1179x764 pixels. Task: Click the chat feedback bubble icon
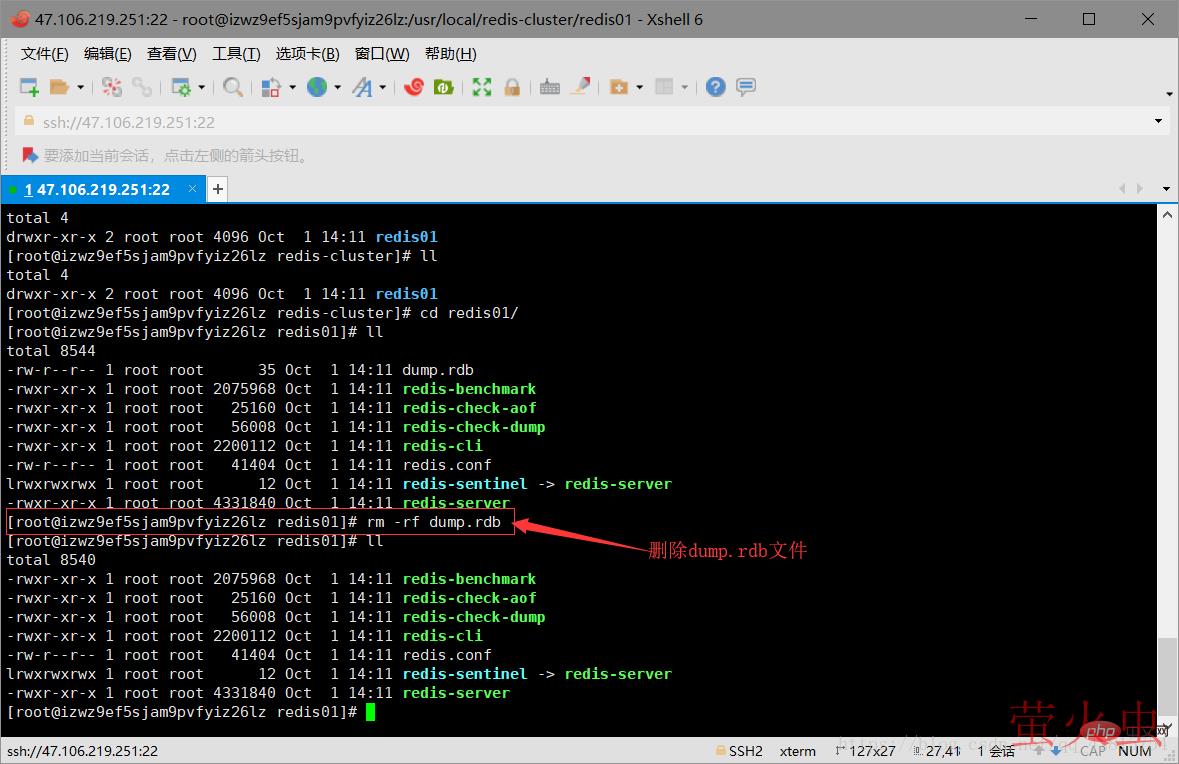pos(746,88)
